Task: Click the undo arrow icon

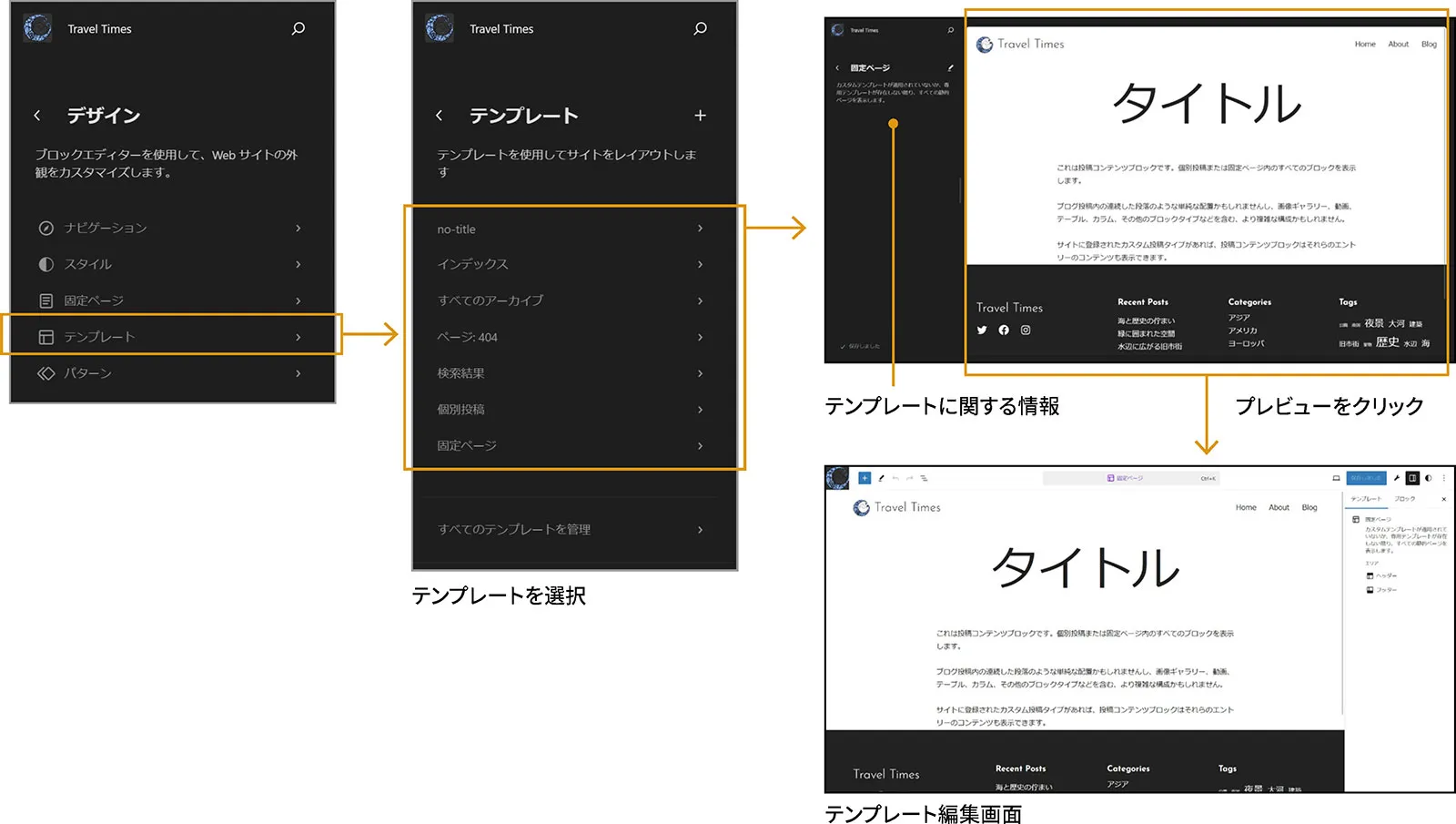Action: [895, 477]
